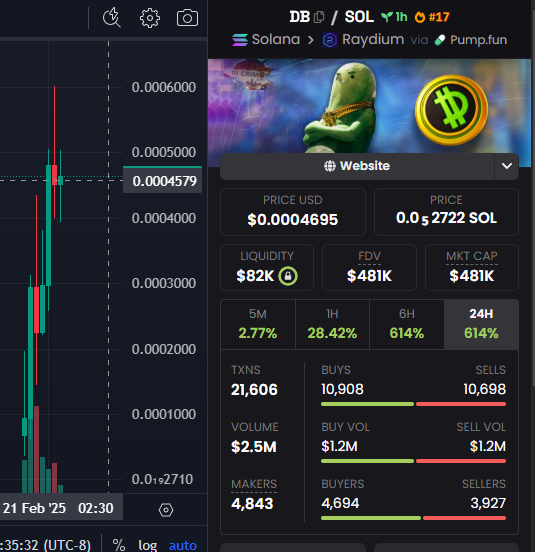The height and width of the screenshot is (552, 535).
Task: Take a chart snapshot with the camera icon
Action: (187, 18)
